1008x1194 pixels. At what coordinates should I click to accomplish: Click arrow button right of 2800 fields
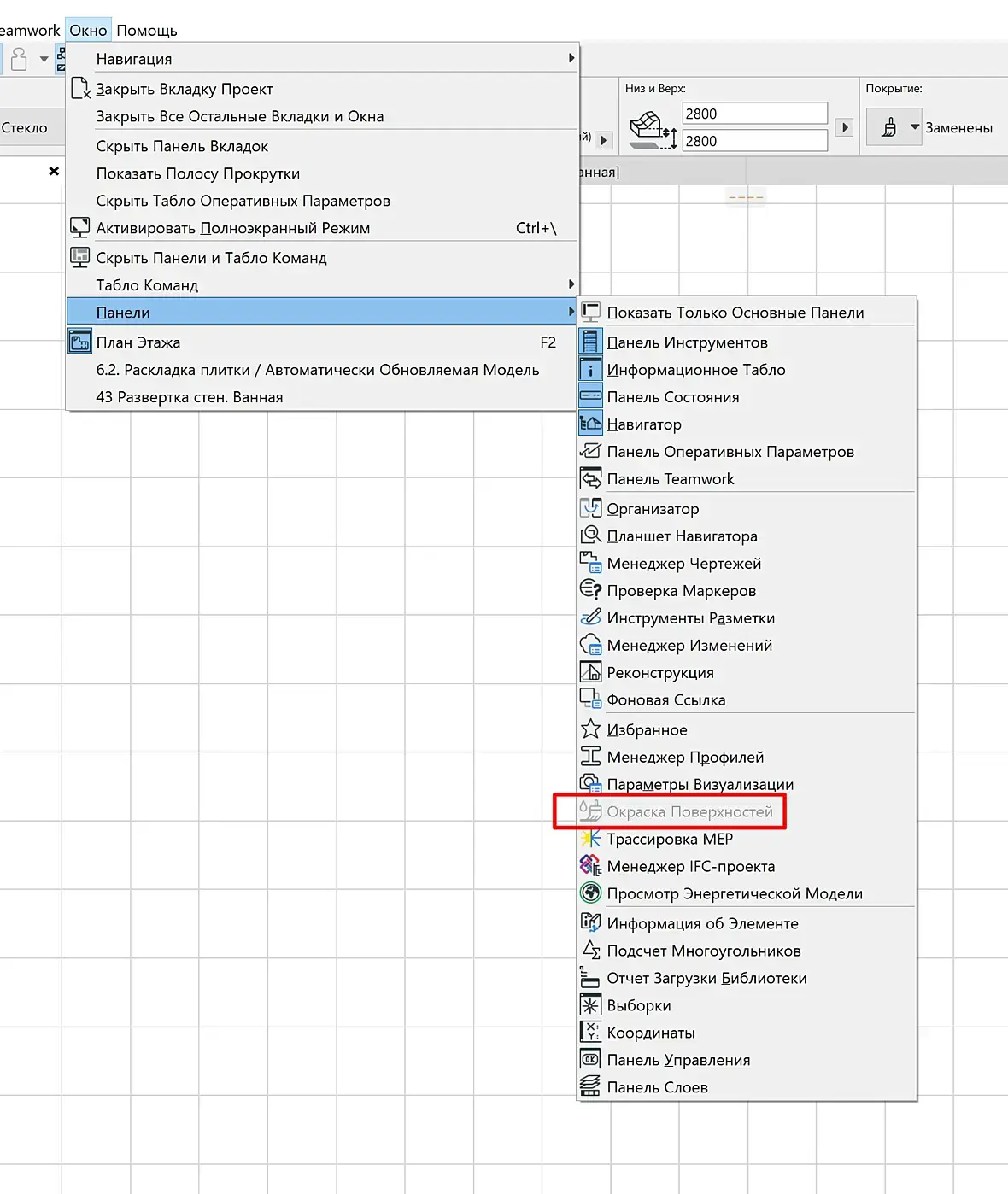click(844, 127)
